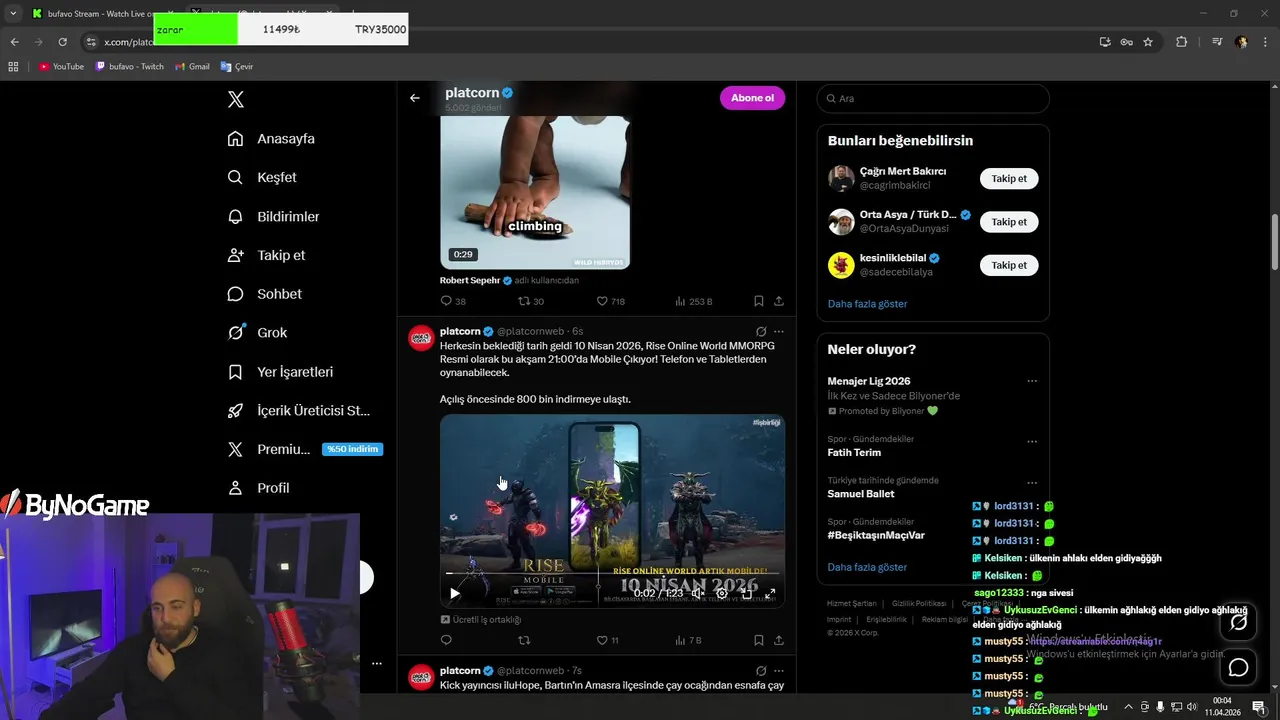This screenshot has width=1280, height=720.
Task: Open floating Grok button at bottom right
Action: [x=1239, y=622]
